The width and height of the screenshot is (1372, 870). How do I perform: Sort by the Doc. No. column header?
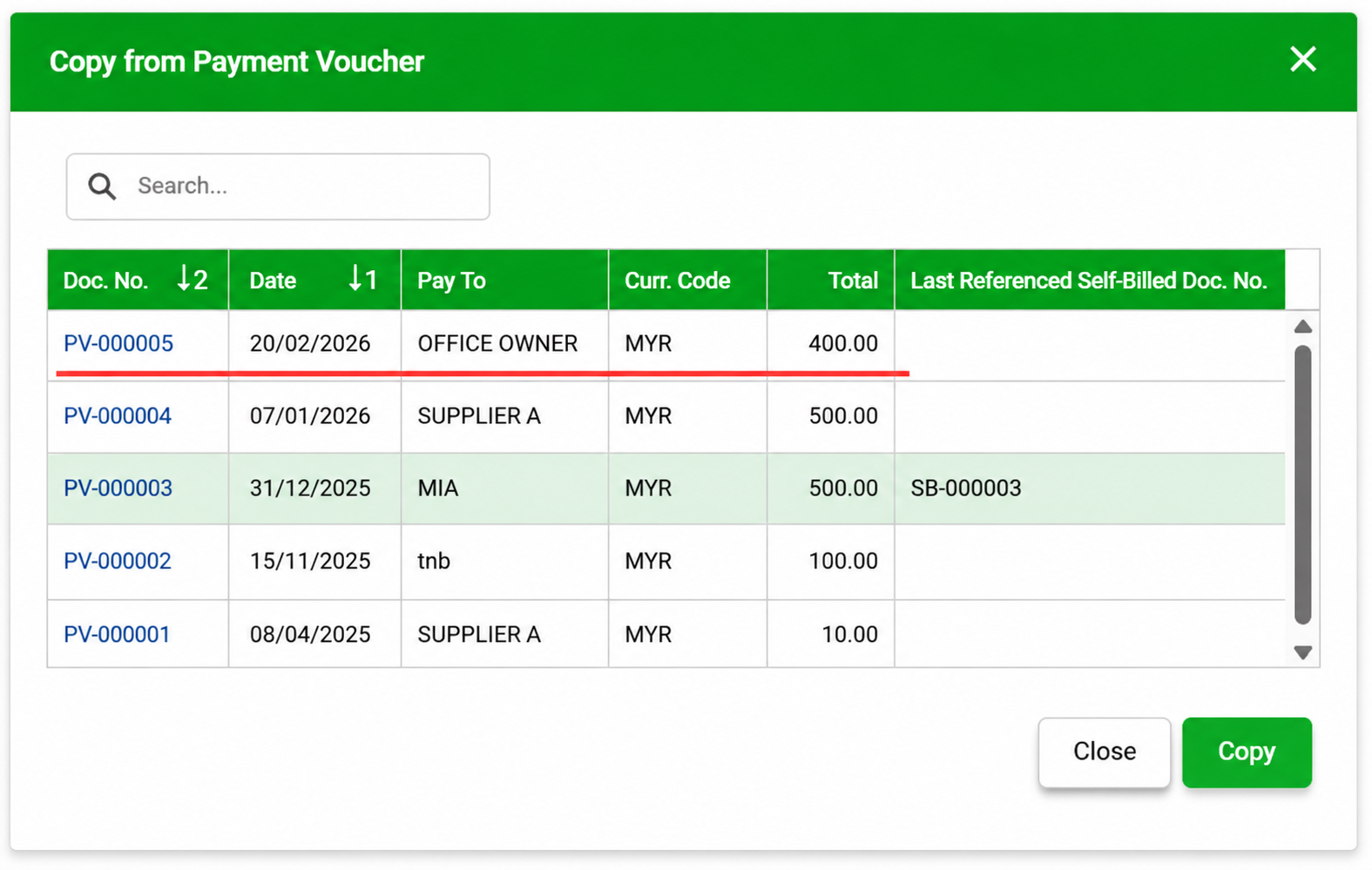point(138,280)
